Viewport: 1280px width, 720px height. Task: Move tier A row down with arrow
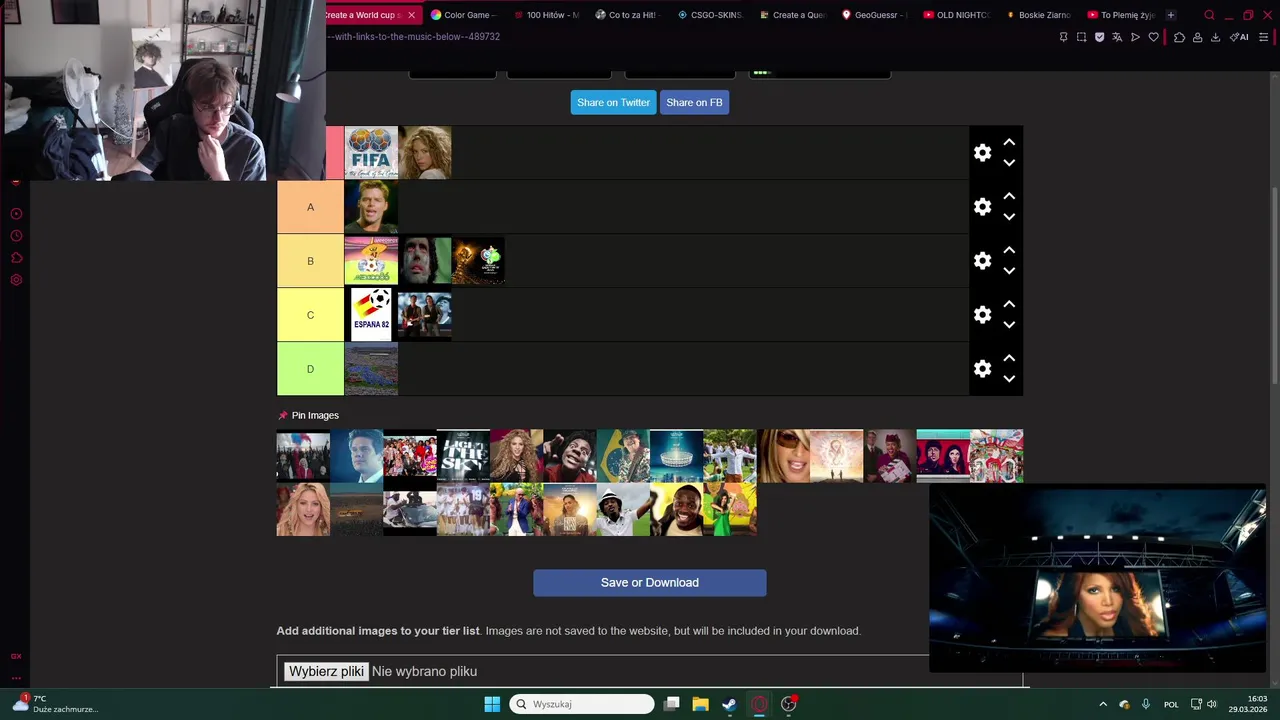coord(1009,217)
